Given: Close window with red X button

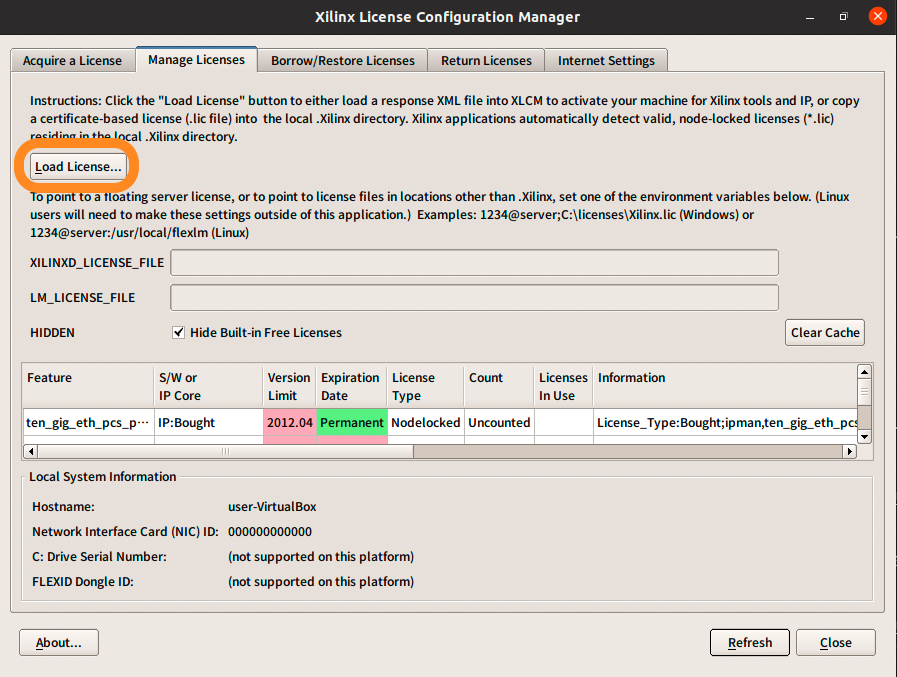Looking at the screenshot, I should pyautogui.click(x=877, y=16).
